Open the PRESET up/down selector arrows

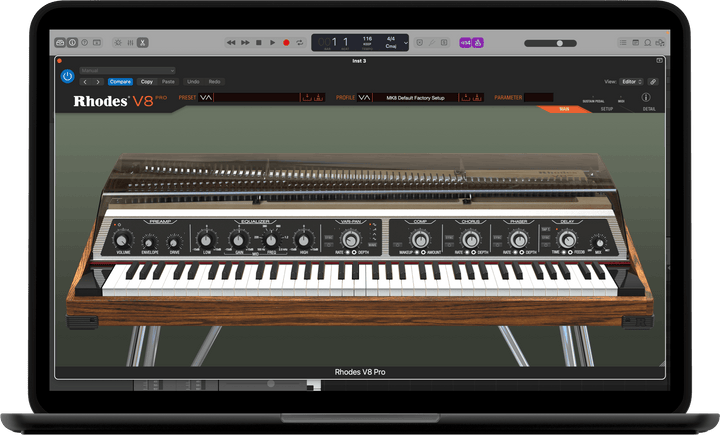[x=205, y=97]
